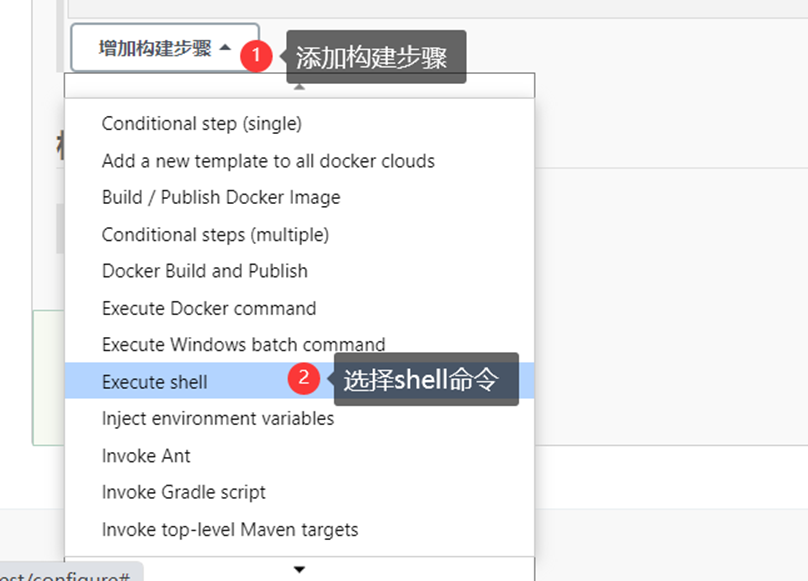Select Build / Publish Docker Image
Screen dimensions: 808x581
point(221,198)
